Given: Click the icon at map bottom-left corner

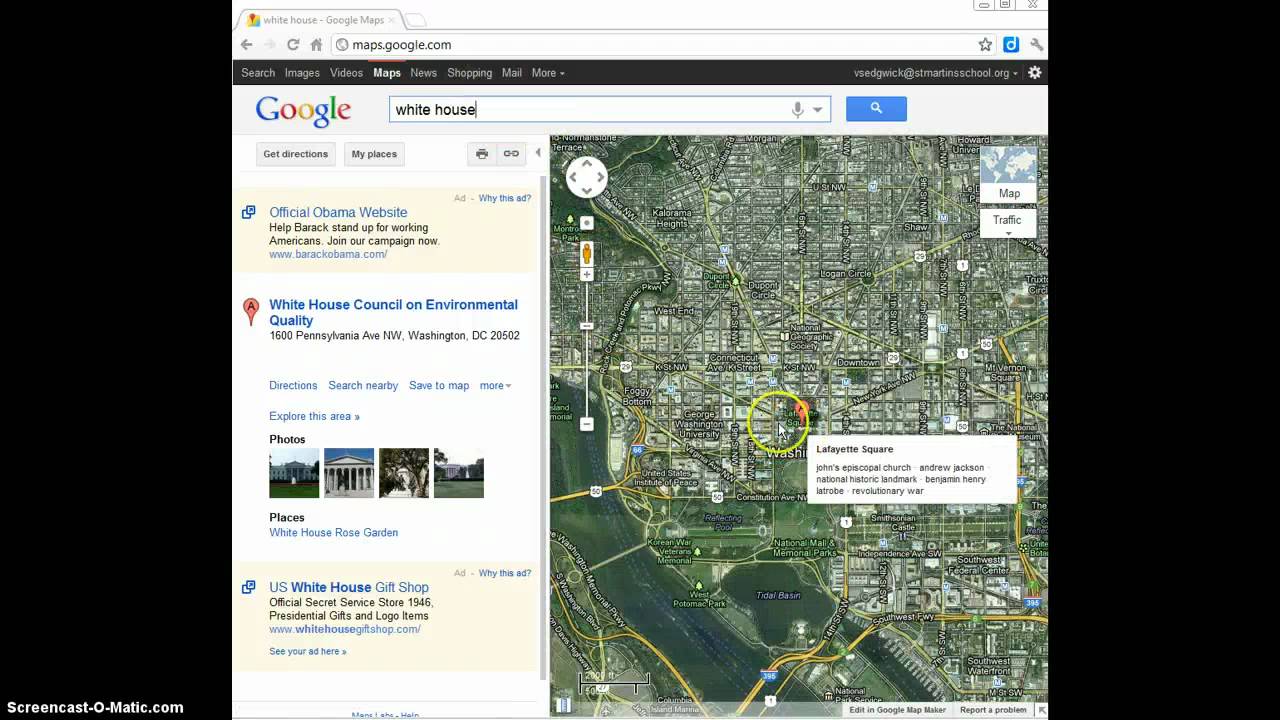Looking at the screenshot, I should pos(563,704).
